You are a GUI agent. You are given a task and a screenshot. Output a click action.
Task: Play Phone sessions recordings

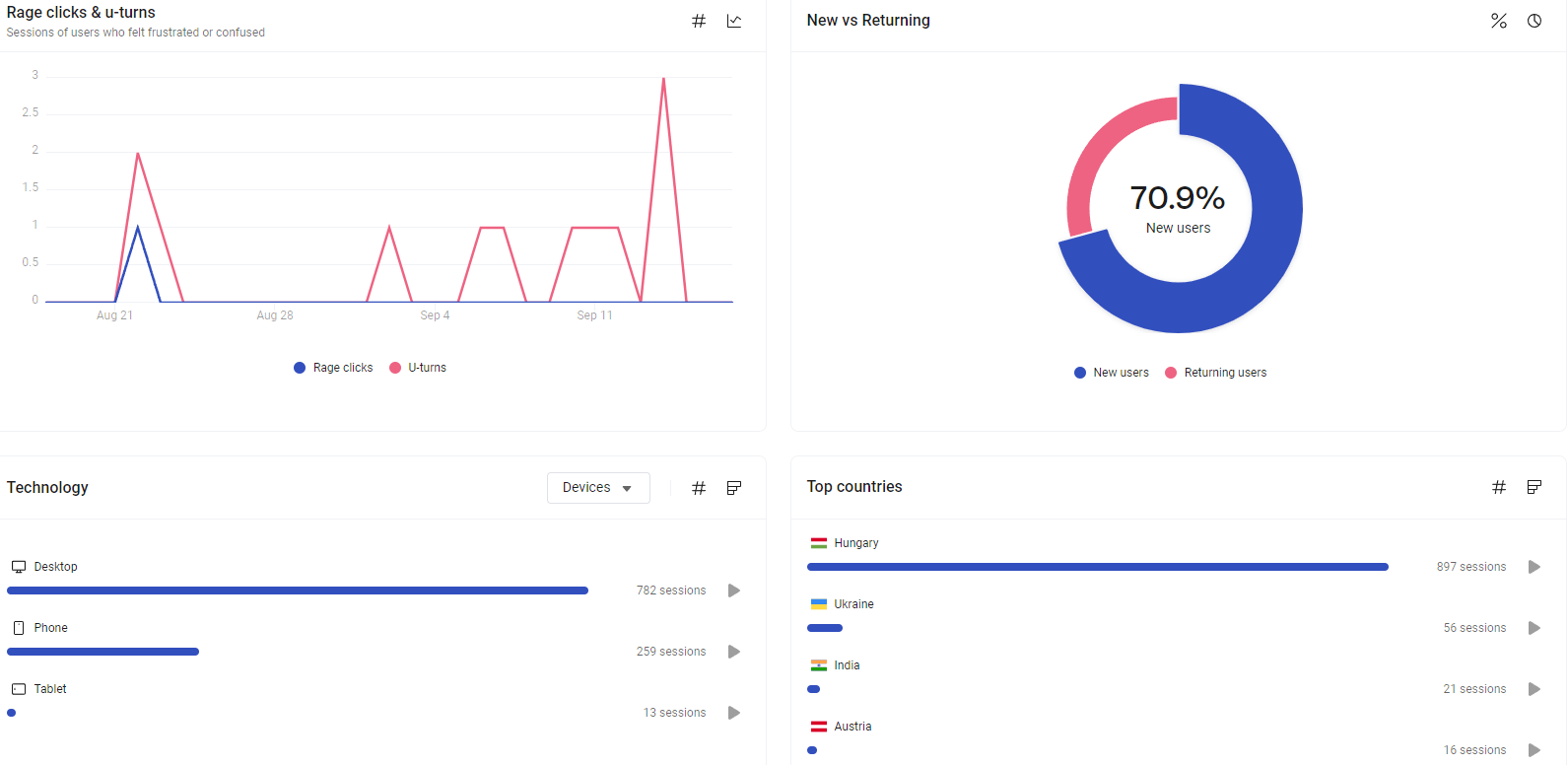click(734, 652)
